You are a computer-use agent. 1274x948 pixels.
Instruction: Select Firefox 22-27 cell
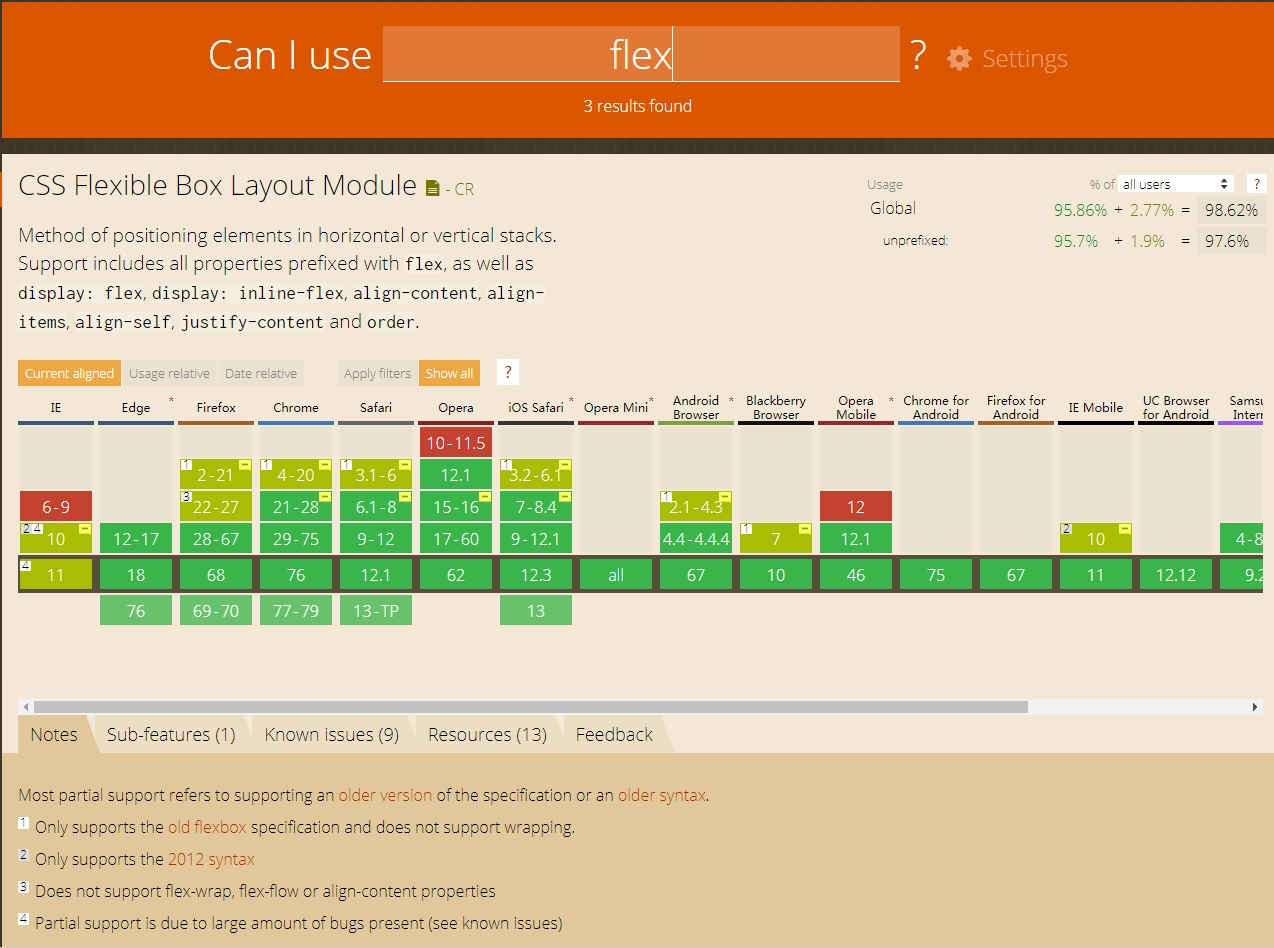point(216,507)
